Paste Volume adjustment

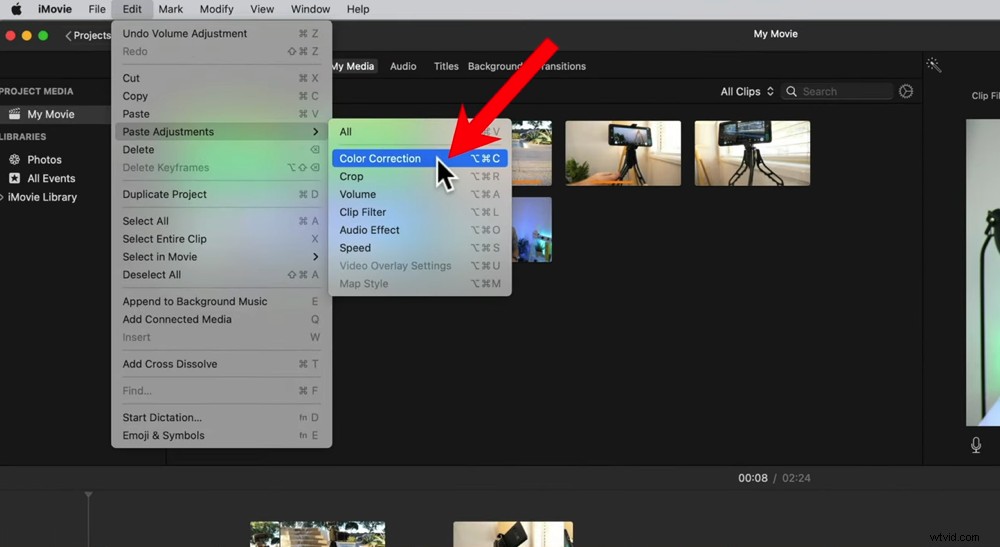(x=420, y=194)
